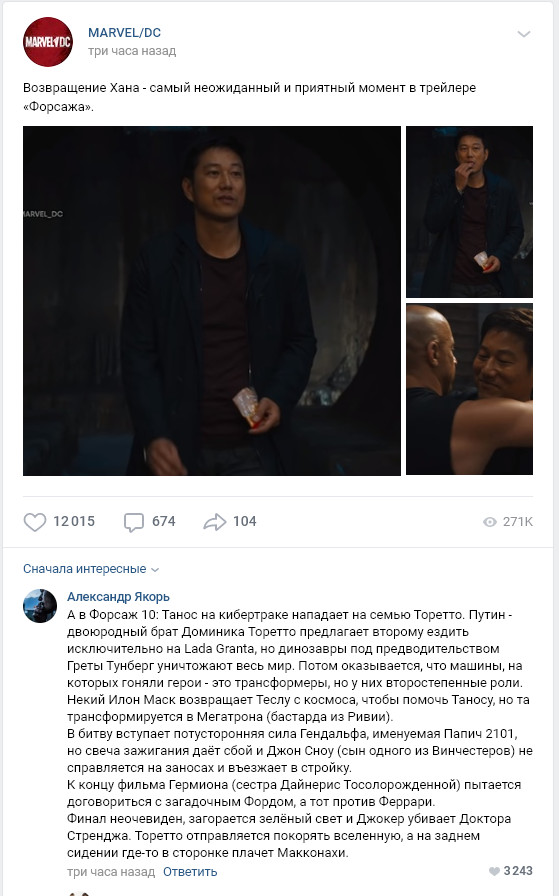The image size is (559, 896).
Task: Like Александр Якорь's comment heart
Action: coord(494,871)
